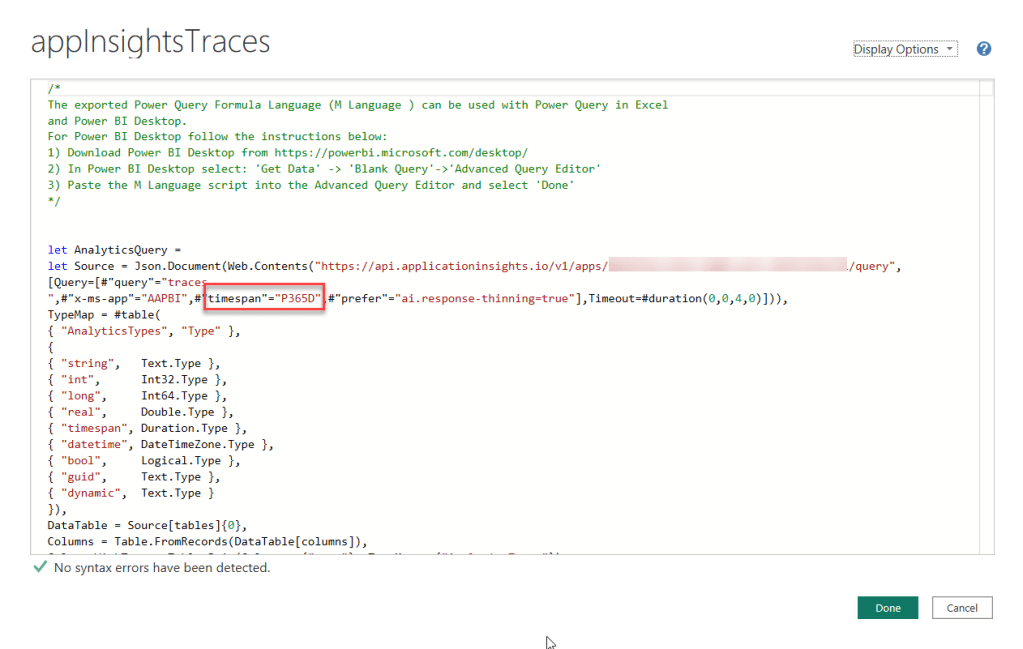Click the api.applicationinsights.io URL string

click(460, 266)
